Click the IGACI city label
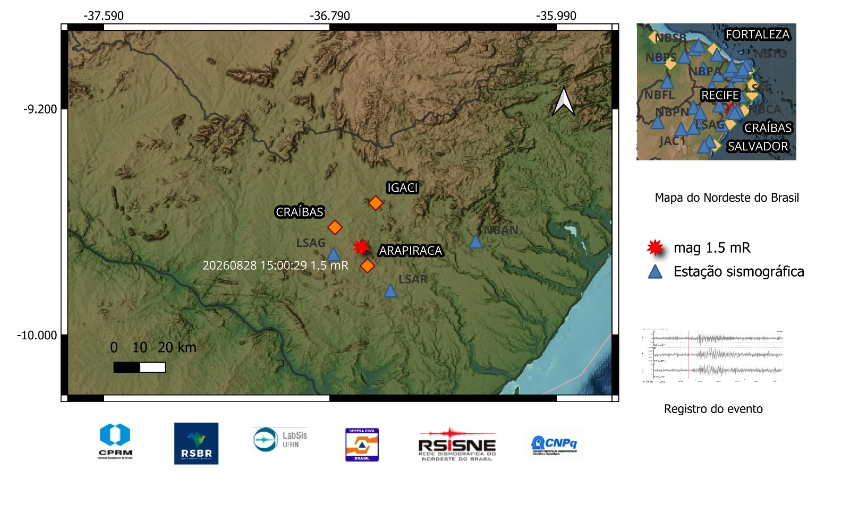The width and height of the screenshot is (850, 505). (402, 187)
